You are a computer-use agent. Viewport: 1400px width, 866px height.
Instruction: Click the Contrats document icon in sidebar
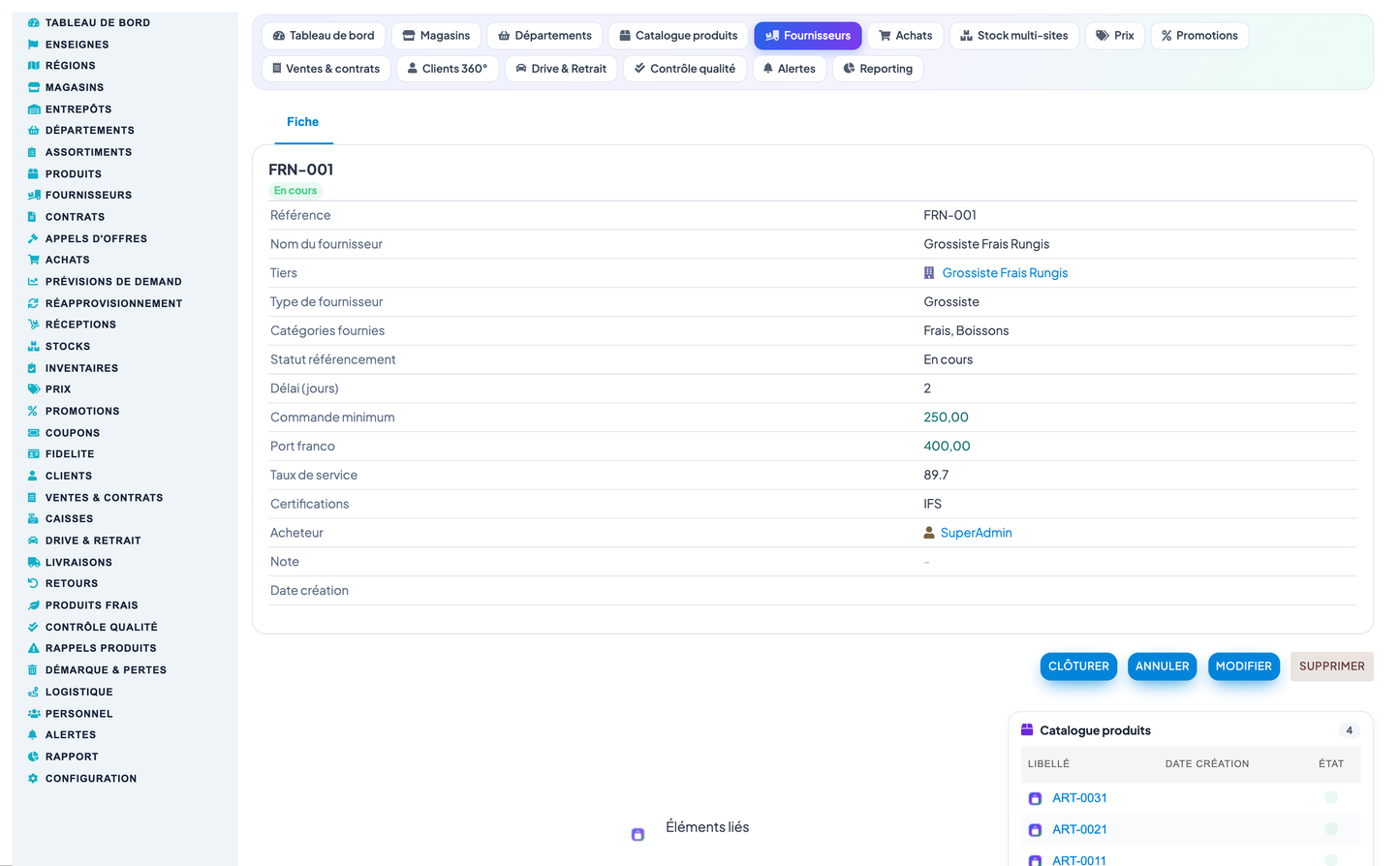click(33, 217)
